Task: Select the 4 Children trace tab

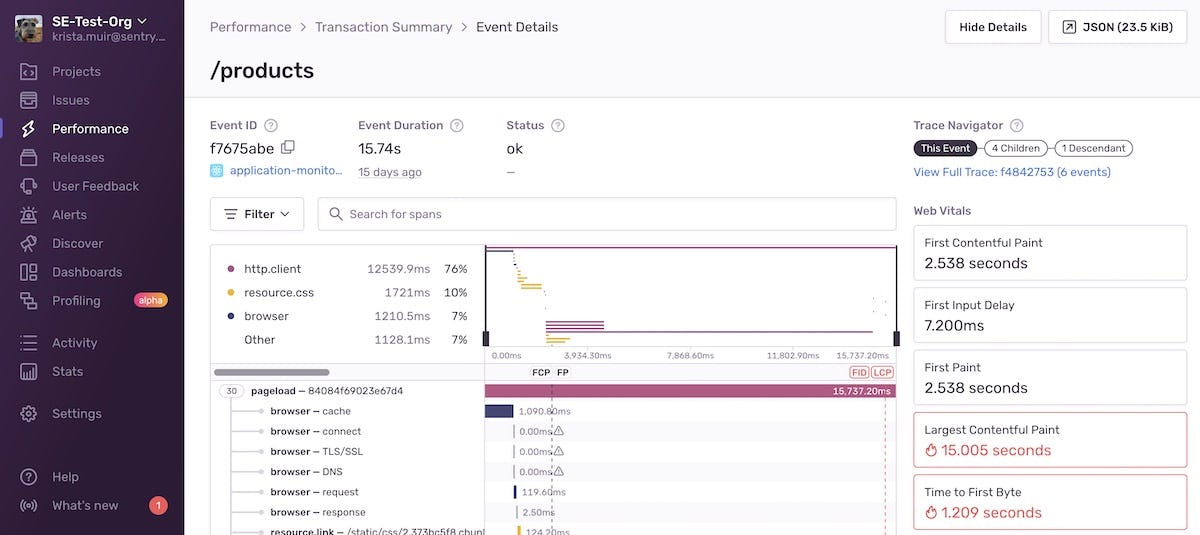Action: 1015,148
